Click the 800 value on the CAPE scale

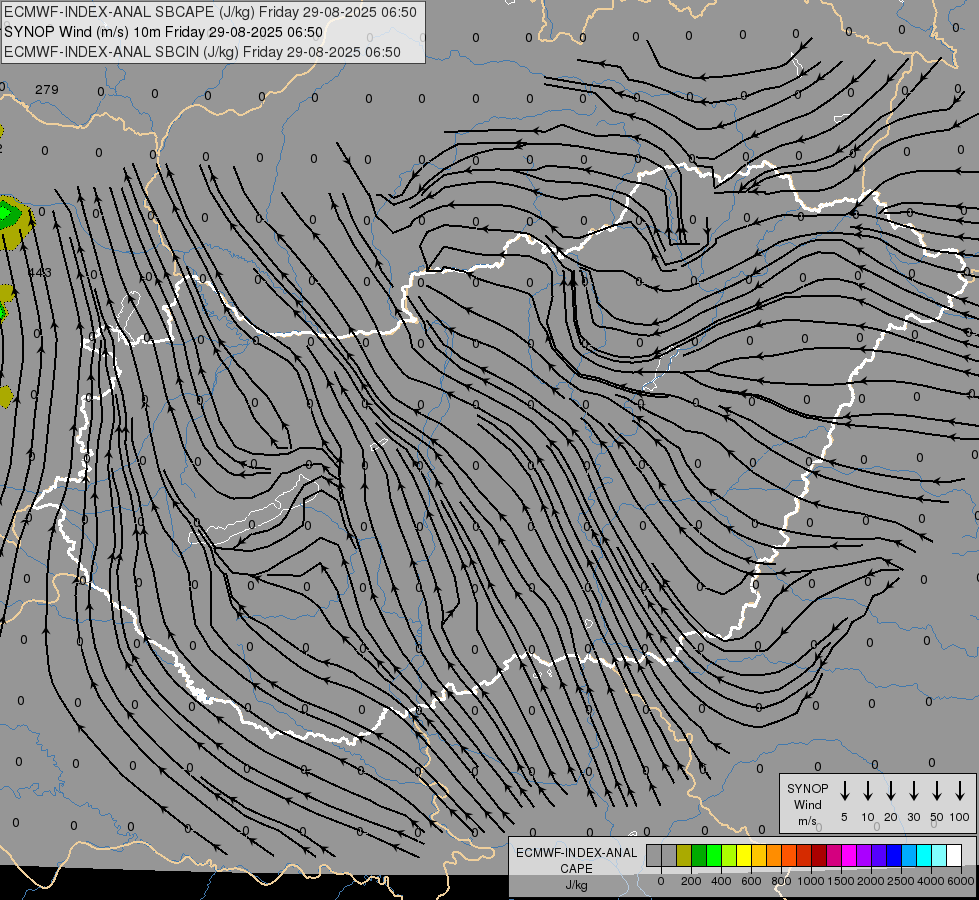(781, 881)
